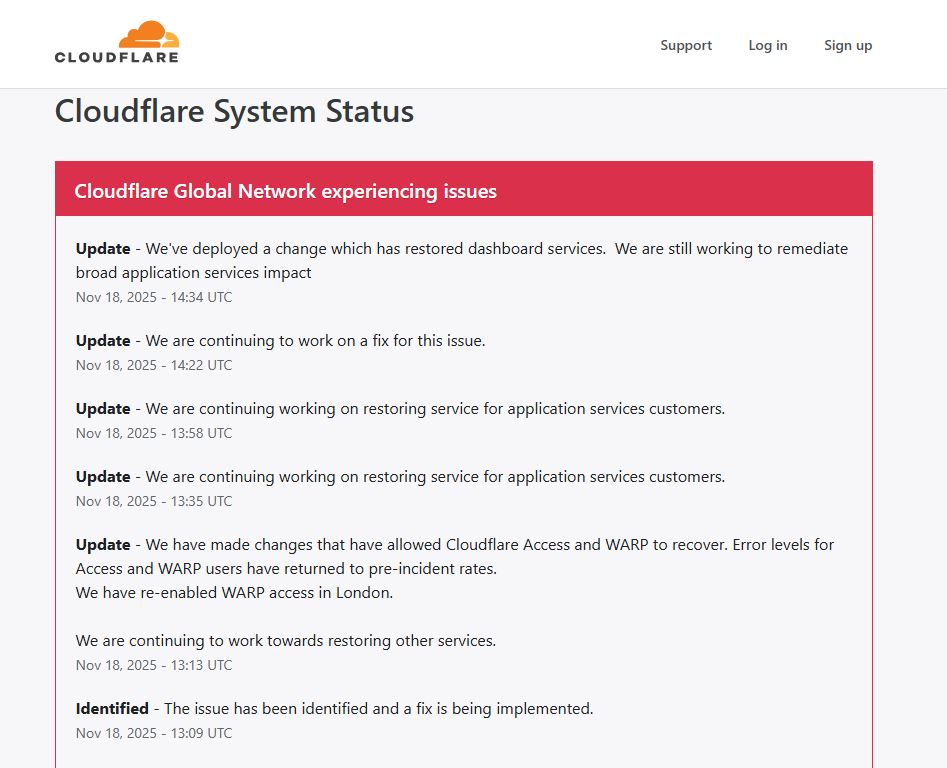The image size is (947, 768).
Task: Open the Sign up page
Action: 847,45
